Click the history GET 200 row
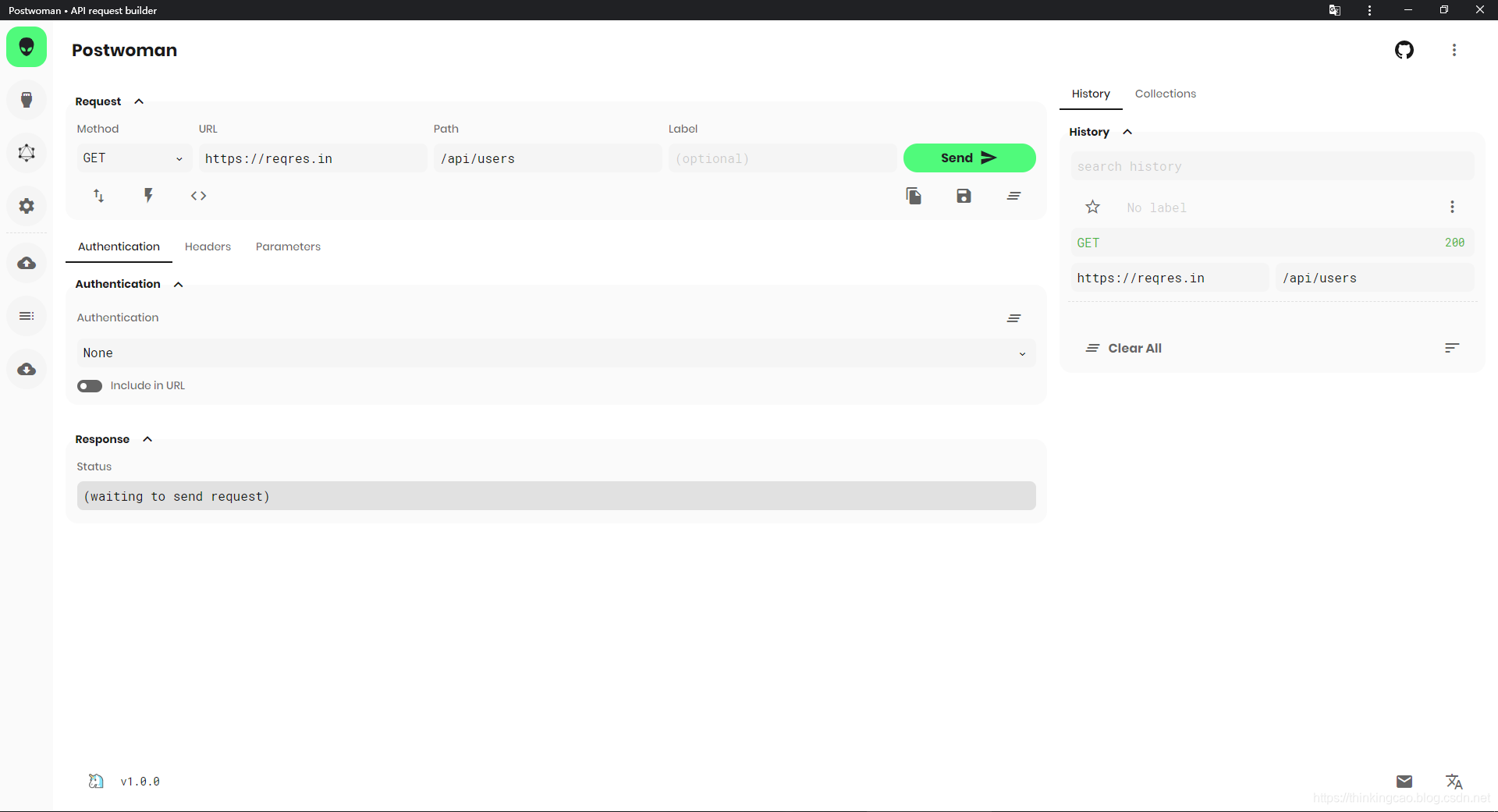 1273,243
